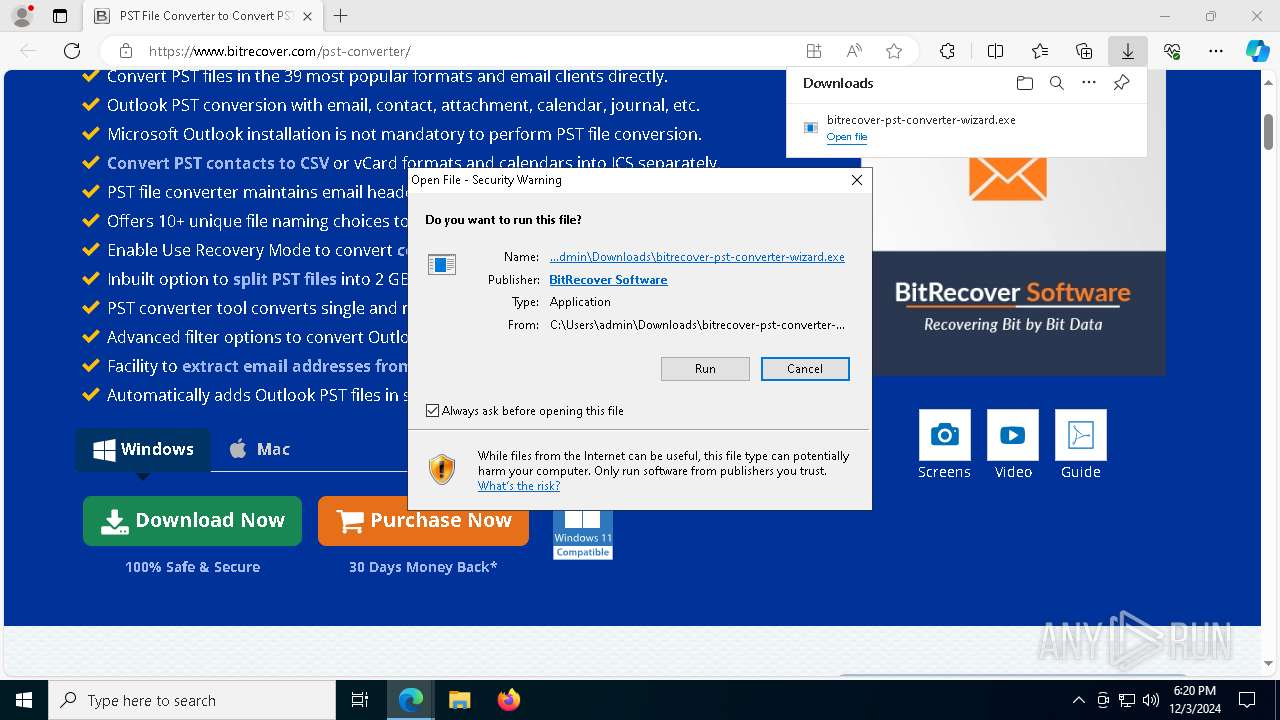Launch Firefox from the taskbar
The height and width of the screenshot is (720, 1280).
point(509,700)
